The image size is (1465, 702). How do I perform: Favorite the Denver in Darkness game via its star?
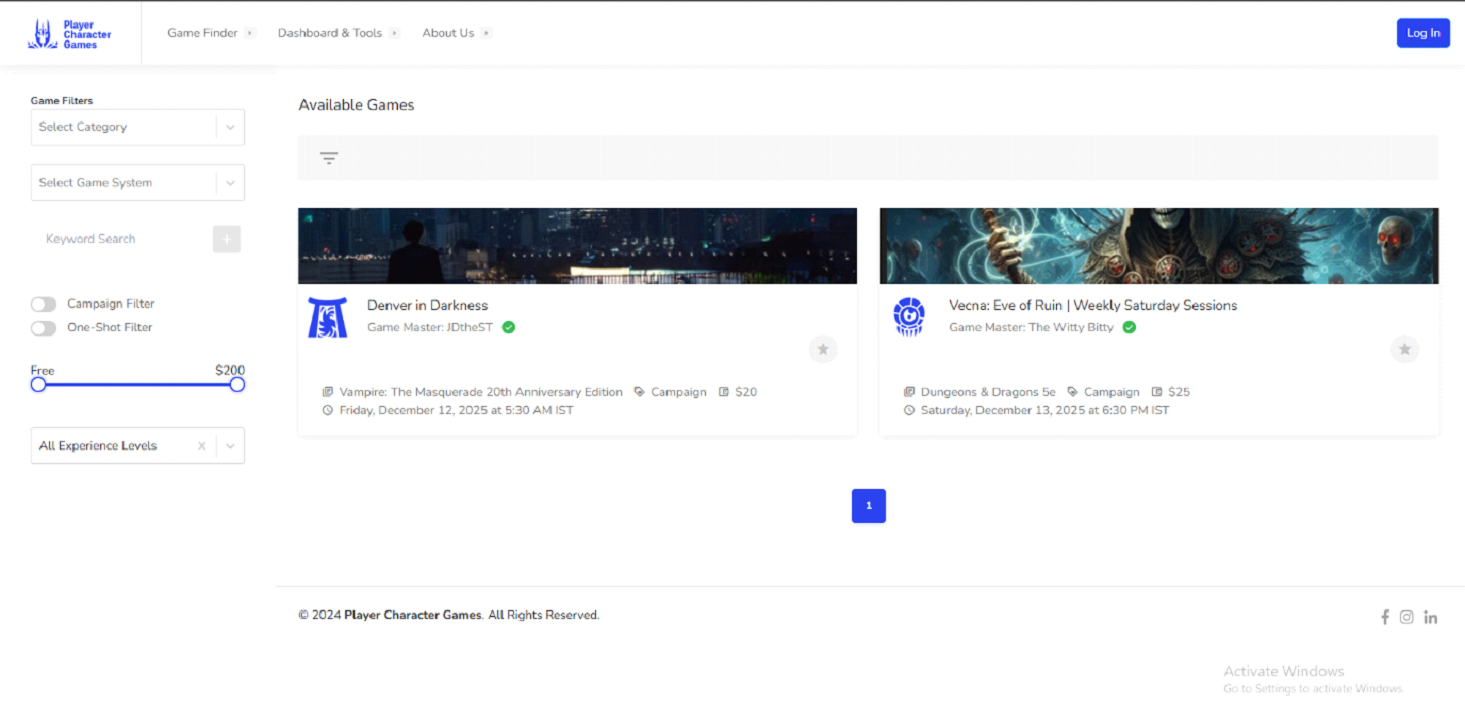point(823,349)
